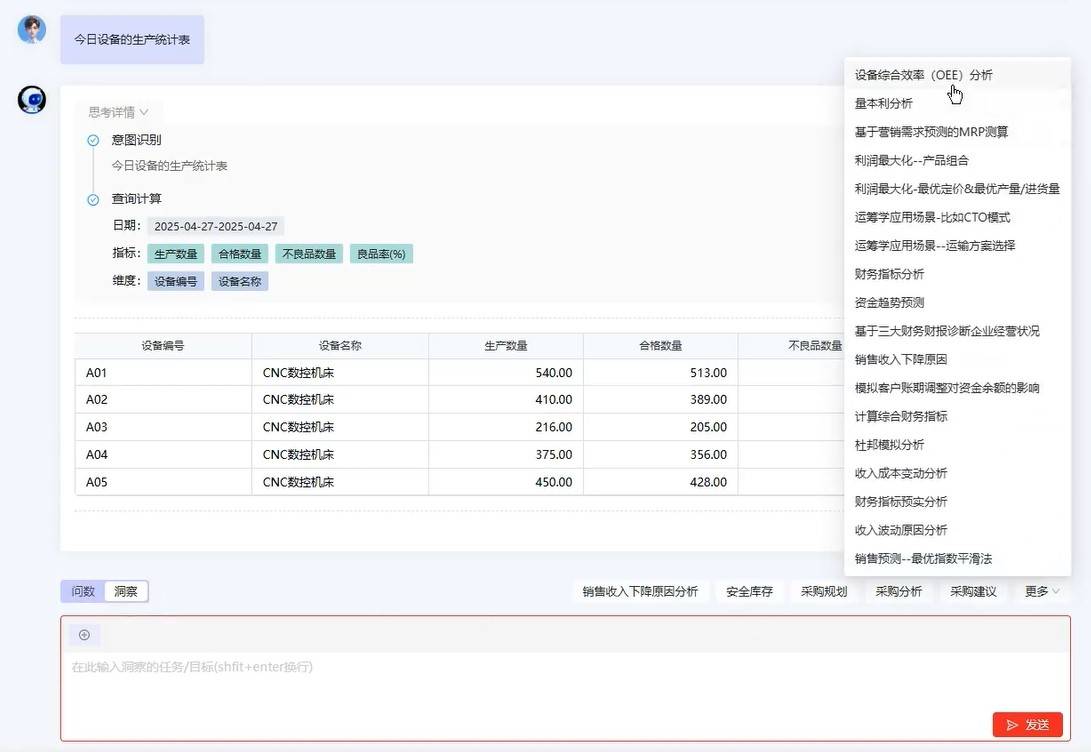Screen dimensions: 1091x752
Task: Click the 采购建议 shortcut button
Action: point(973,591)
